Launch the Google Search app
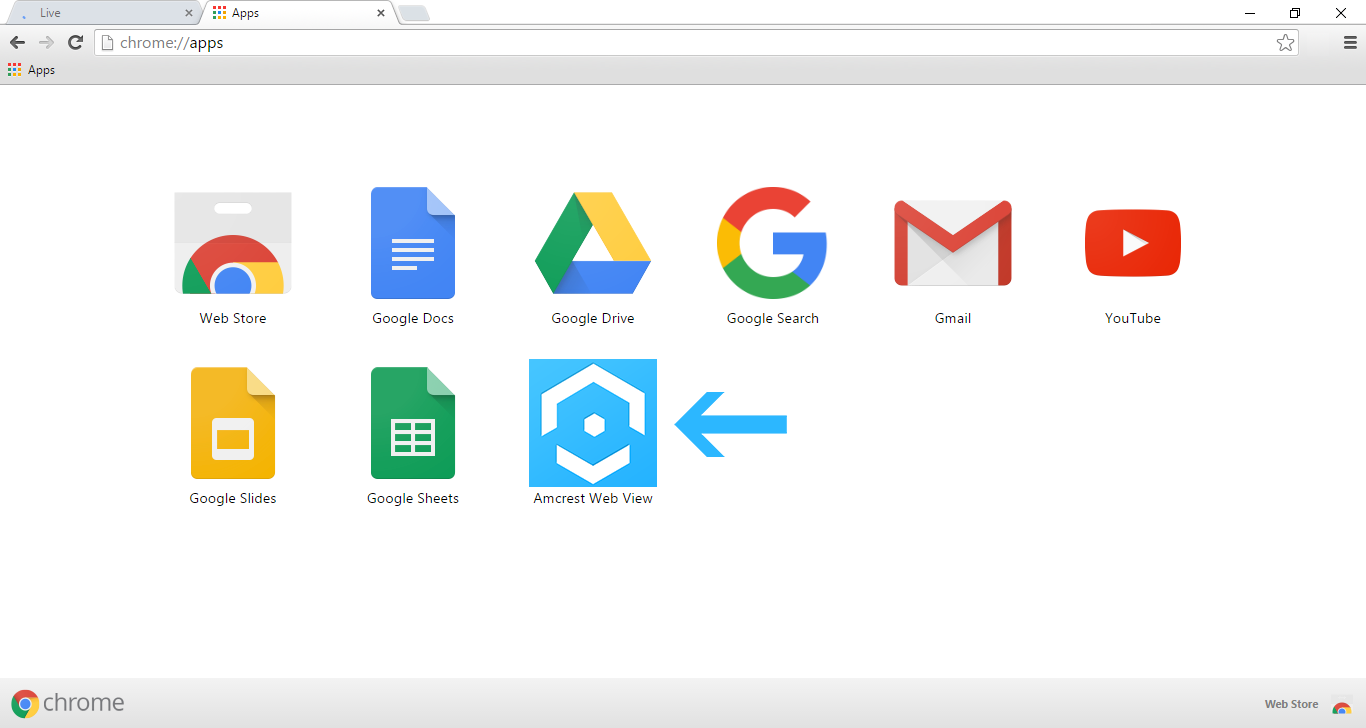This screenshot has height=728, width=1366. click(x=772, y=243)
